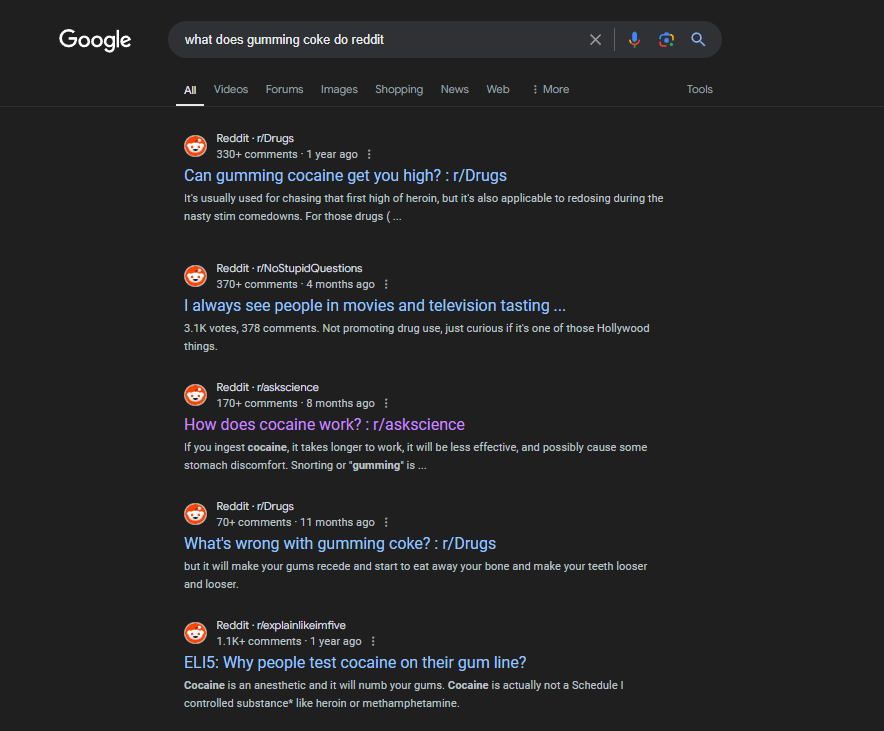Open options menu for '170+ comments' result
Viewport: 884px width, 731px height.
pos(386,404)
